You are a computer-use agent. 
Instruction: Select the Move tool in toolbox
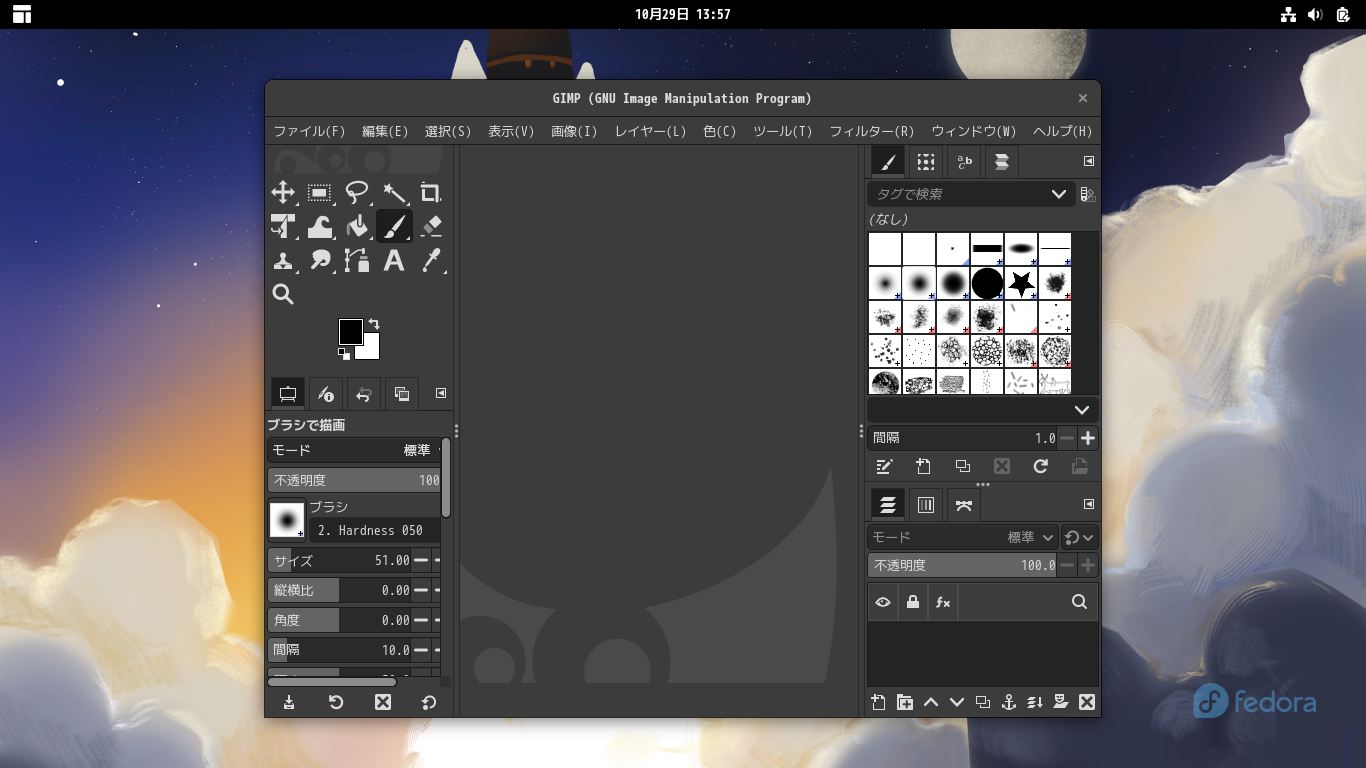[x=283, y=193]
